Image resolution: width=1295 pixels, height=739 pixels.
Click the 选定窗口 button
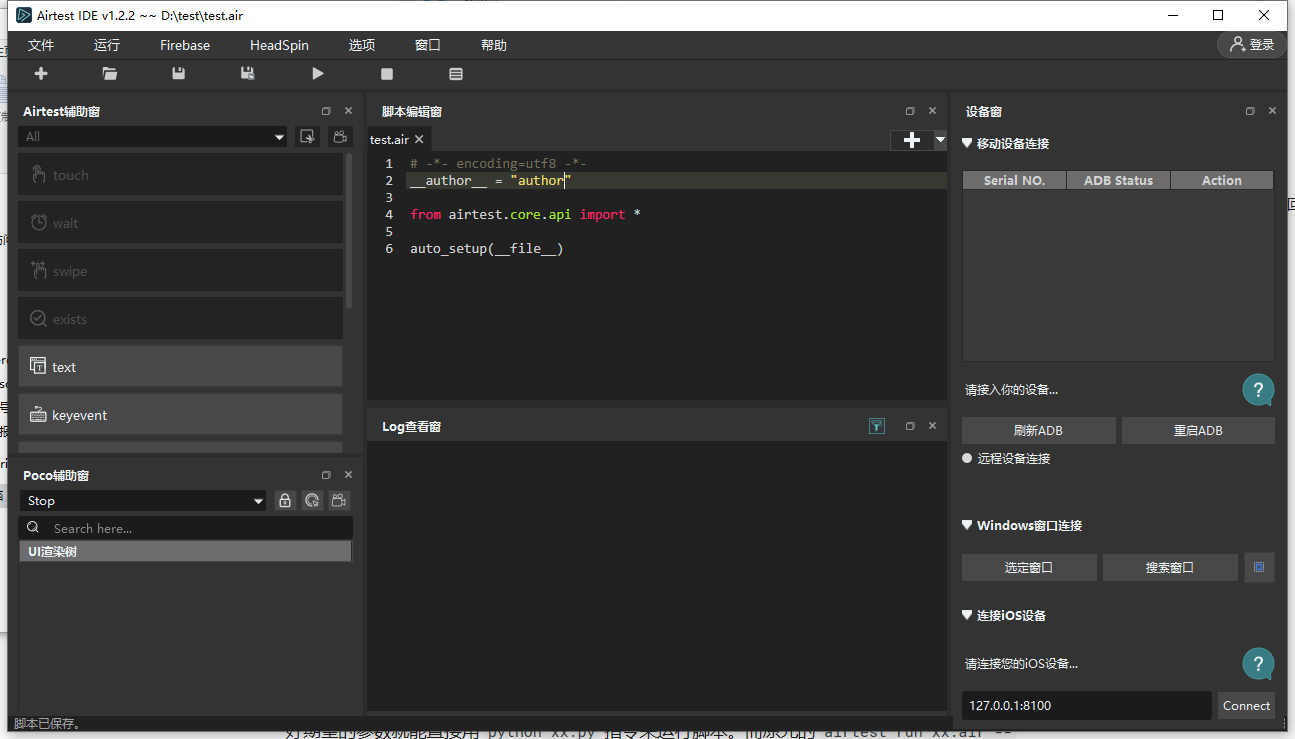(1029, 568)
